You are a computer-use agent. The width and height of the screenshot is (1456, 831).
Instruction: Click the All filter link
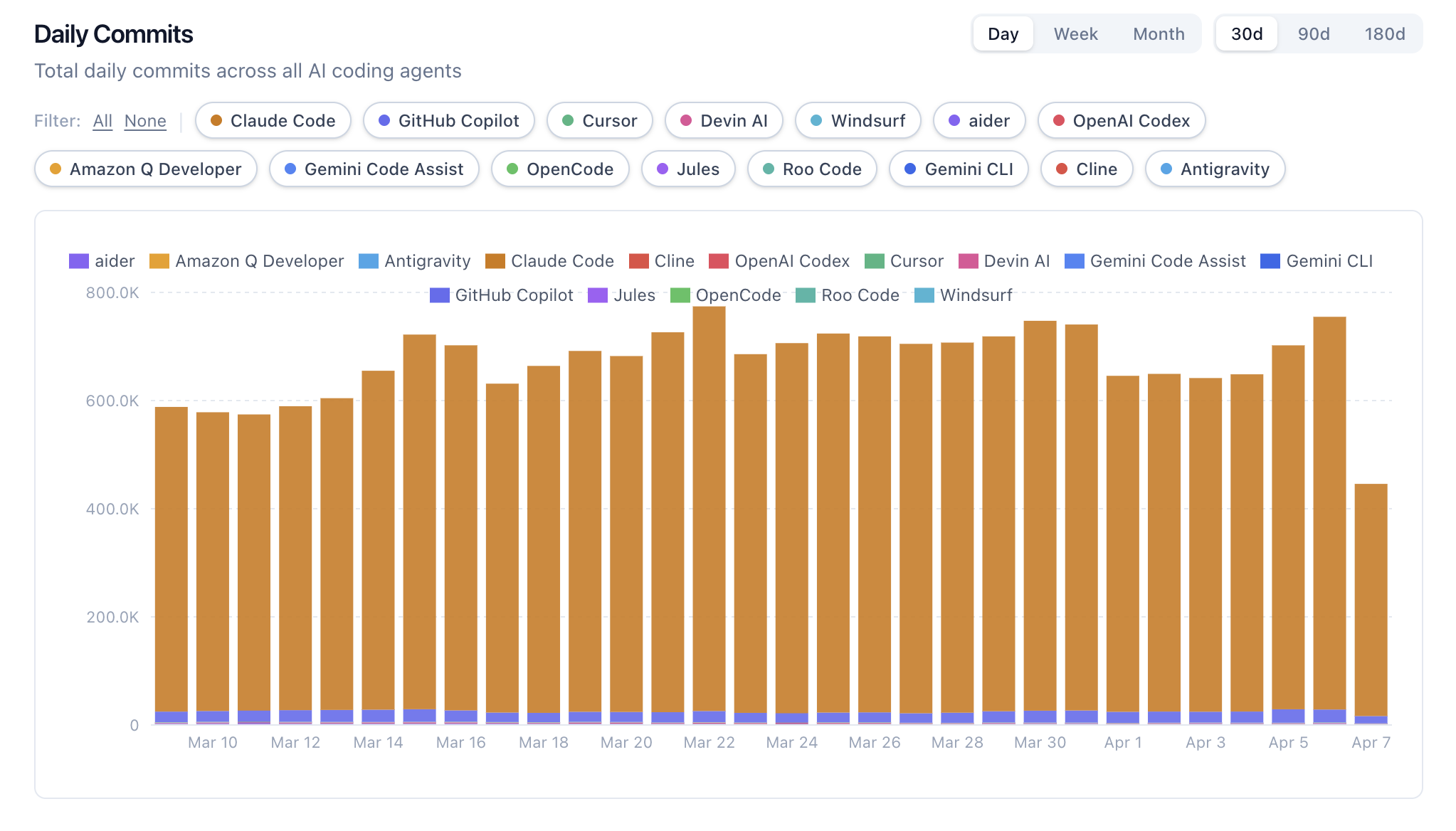pos(102,121)
